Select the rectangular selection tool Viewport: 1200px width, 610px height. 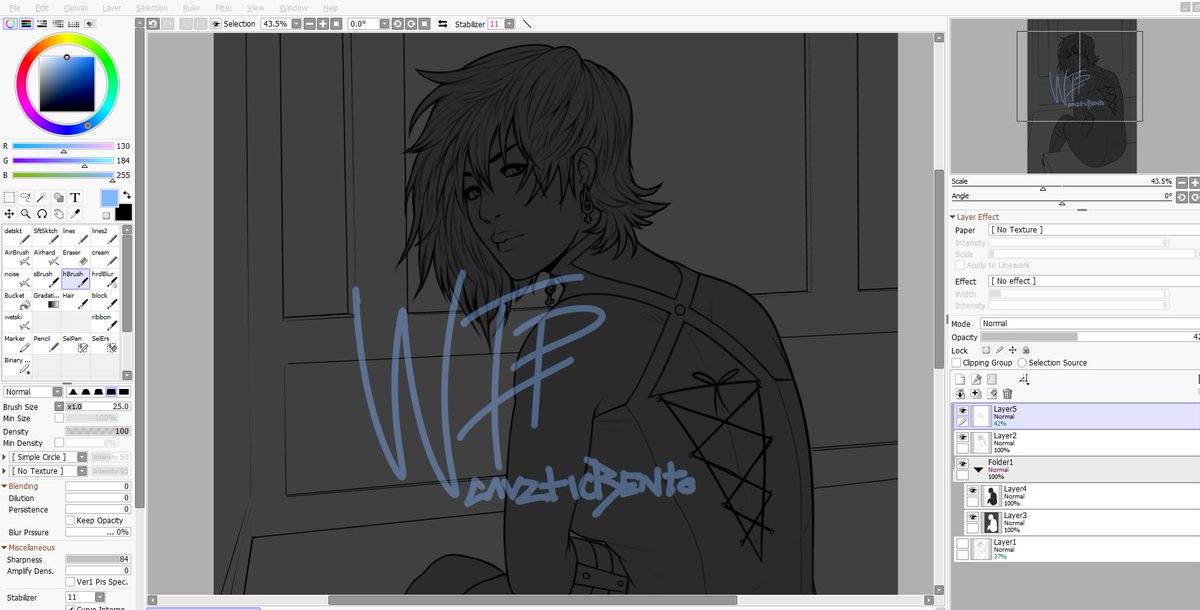pyautogui.click(x=9, y=197)
